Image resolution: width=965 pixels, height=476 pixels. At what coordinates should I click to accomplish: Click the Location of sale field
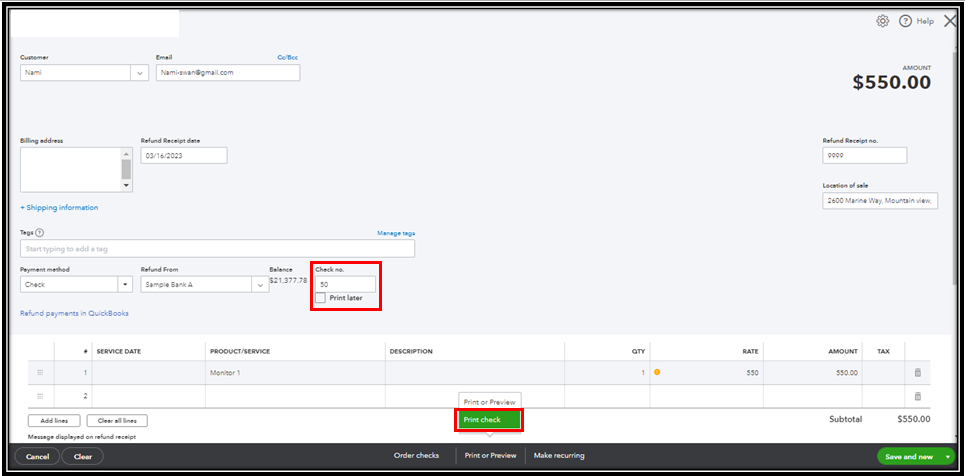point(880,201)
